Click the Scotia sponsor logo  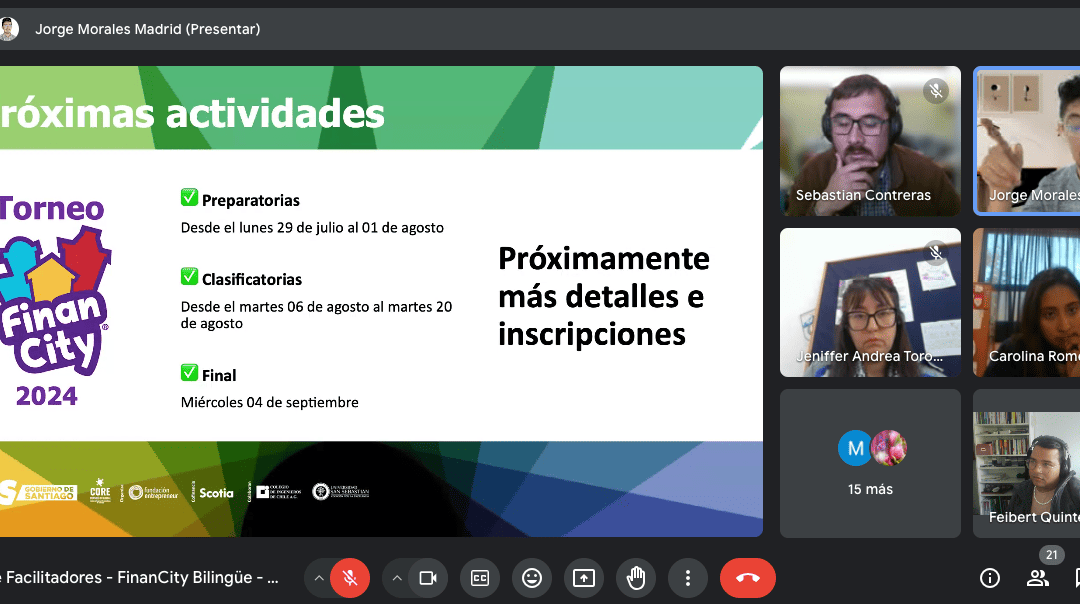click(216, 493)
